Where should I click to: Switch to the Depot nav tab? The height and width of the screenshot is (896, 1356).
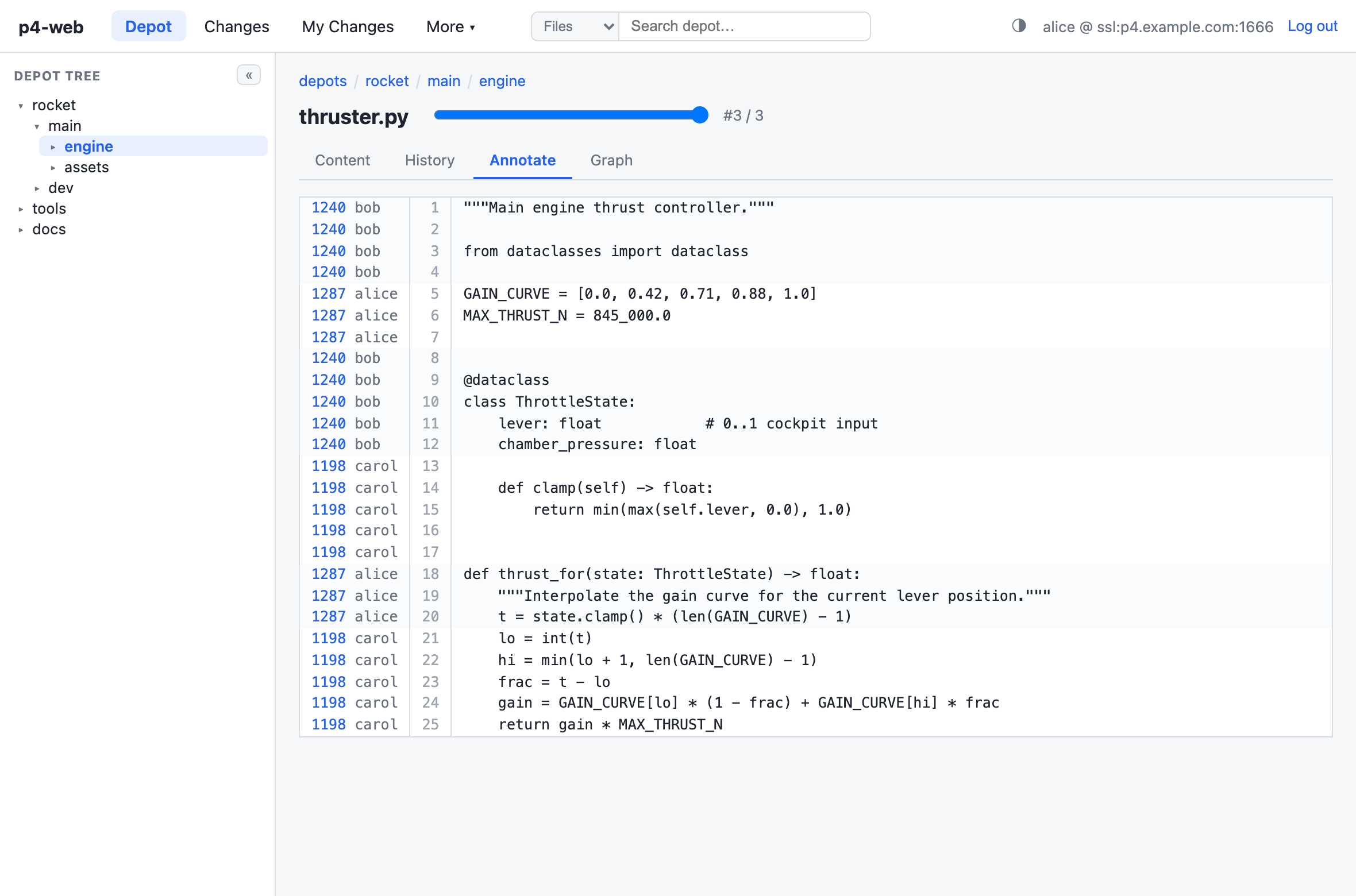(148, 26)
